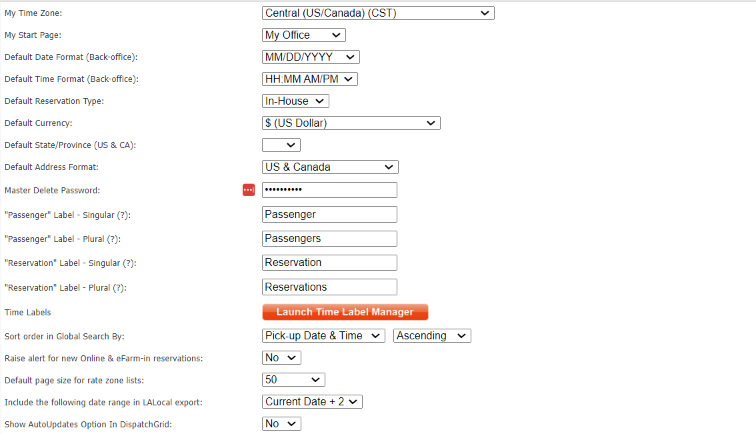Select the Default Reservation Type dropdown

(295, 101)
